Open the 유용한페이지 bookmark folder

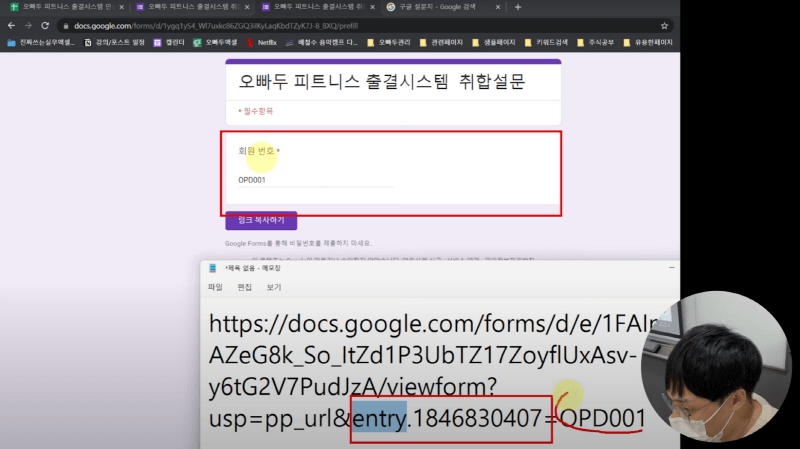[648, 42]
